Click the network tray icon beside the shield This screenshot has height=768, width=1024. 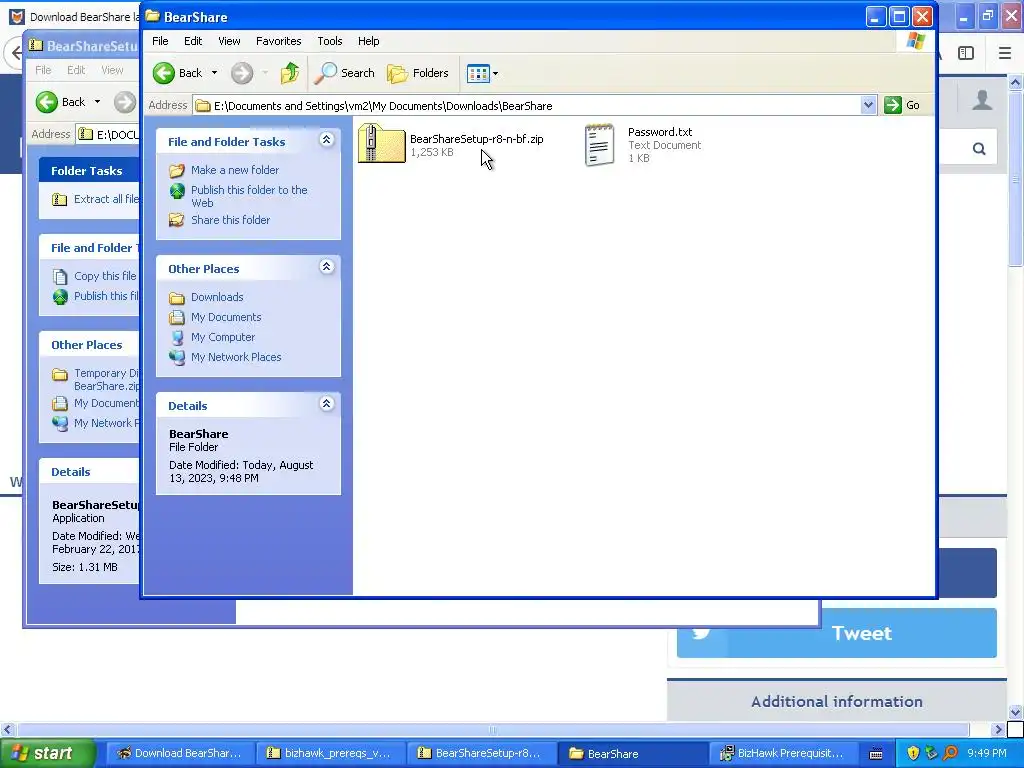932,754
